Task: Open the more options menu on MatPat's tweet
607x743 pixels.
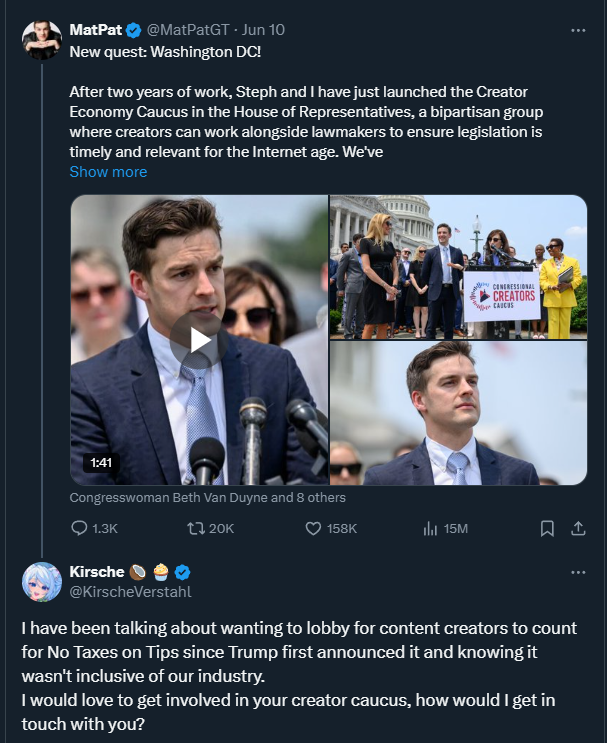Action: 577,30
